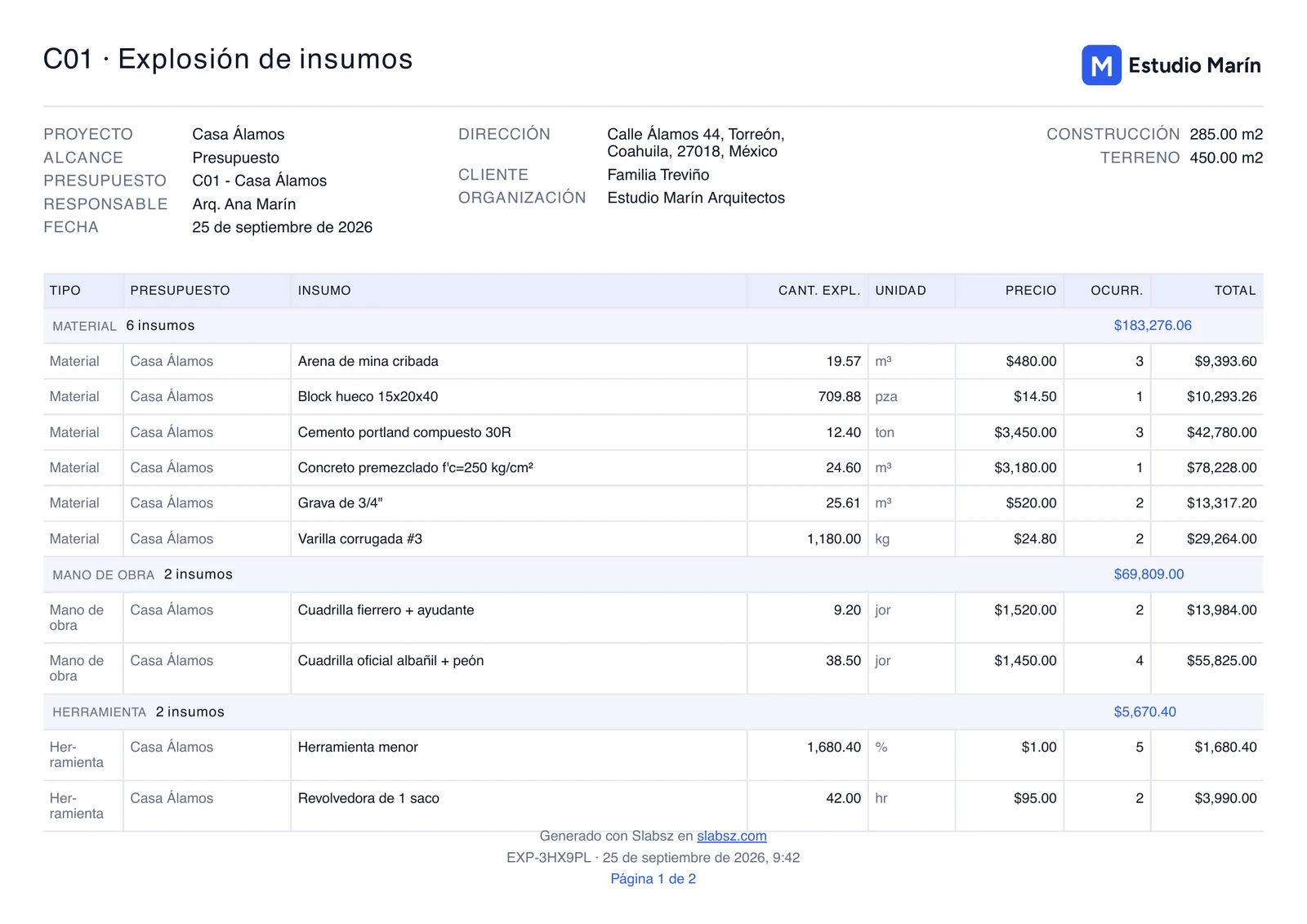
Task: Click the address 'Calle Álamos 44, Torreón,'
Action: click(695, 134)
